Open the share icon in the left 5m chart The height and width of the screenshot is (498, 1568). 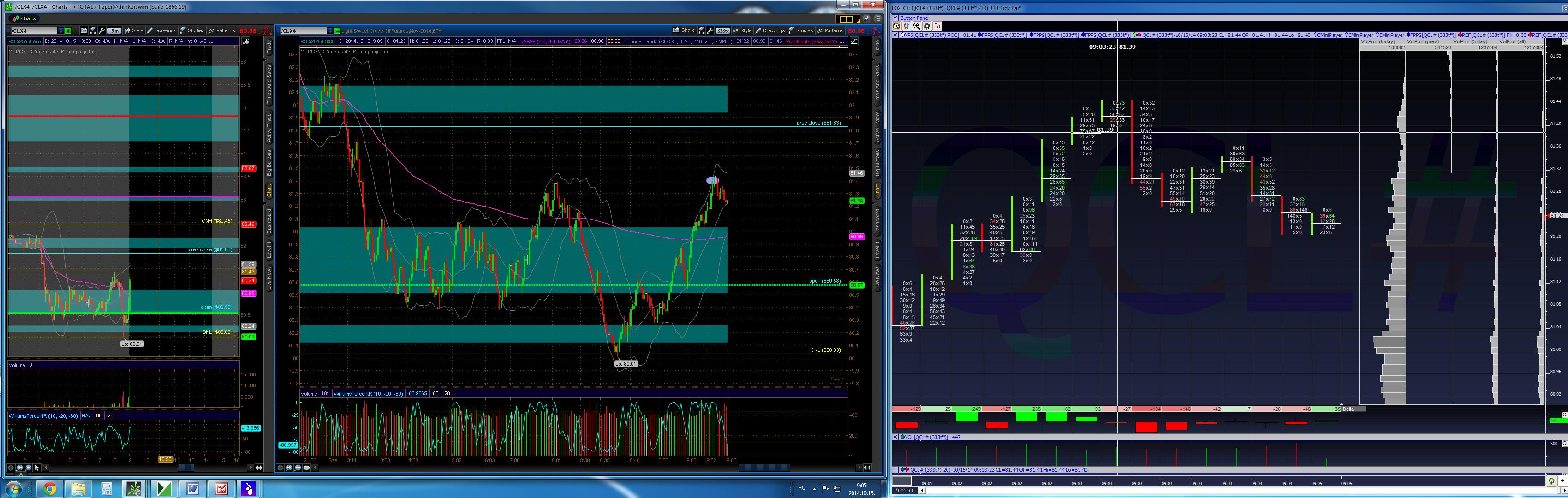[x=84, y=30]
